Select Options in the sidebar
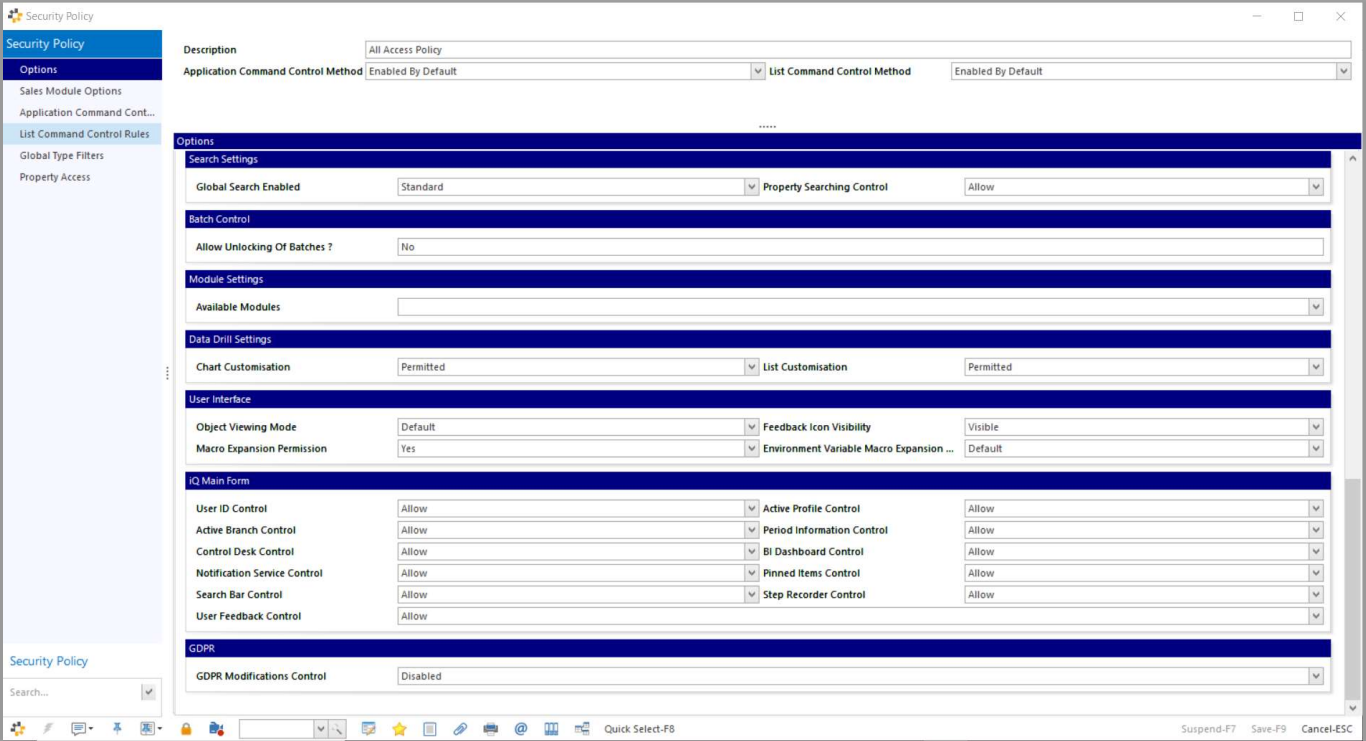Screen dimensions: 1366x741 [82, 69]
